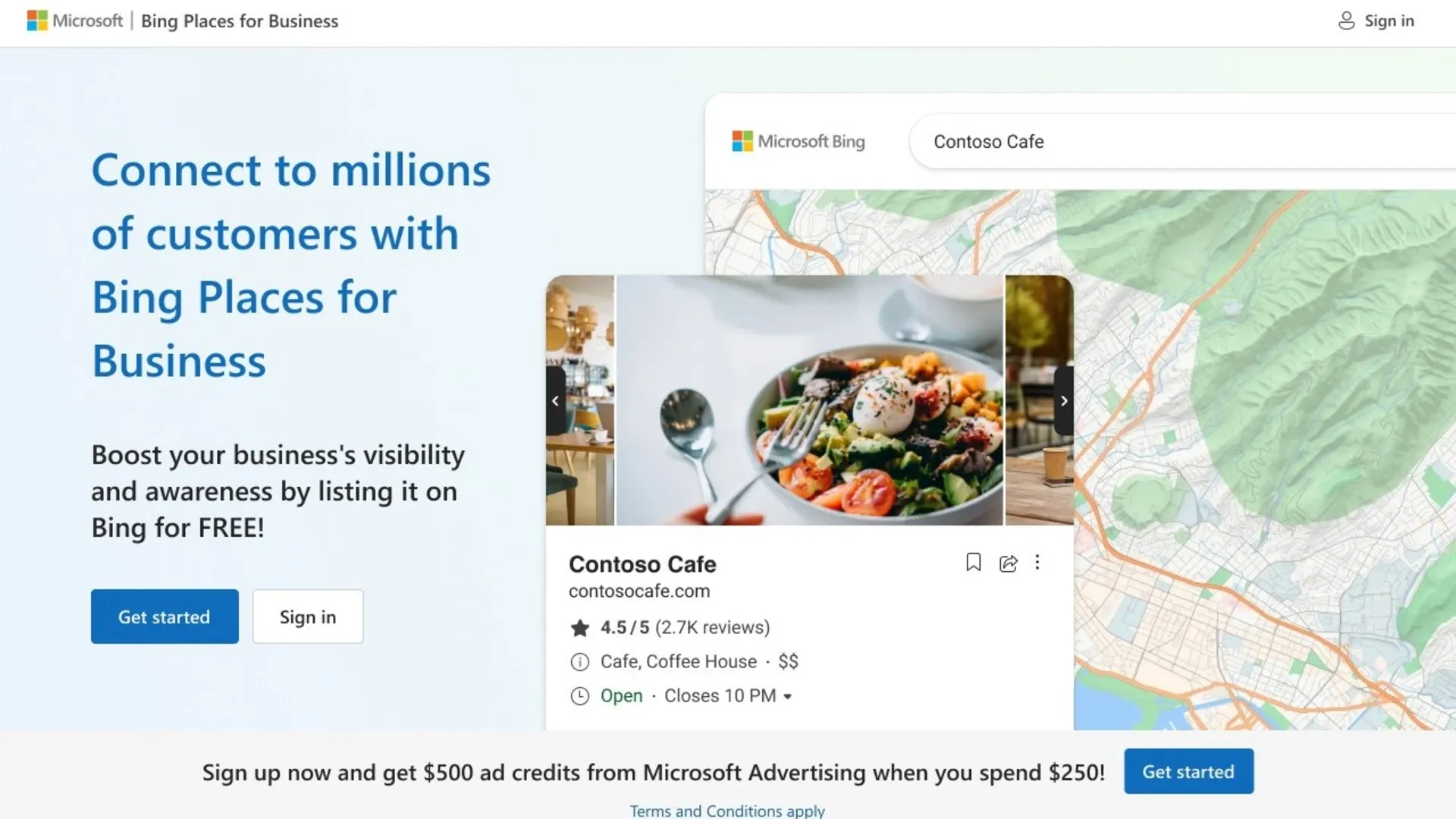Open the Terms and Conditions apply link
The width and height of the screenshot is (1456, 819).
tap(726, 810)
